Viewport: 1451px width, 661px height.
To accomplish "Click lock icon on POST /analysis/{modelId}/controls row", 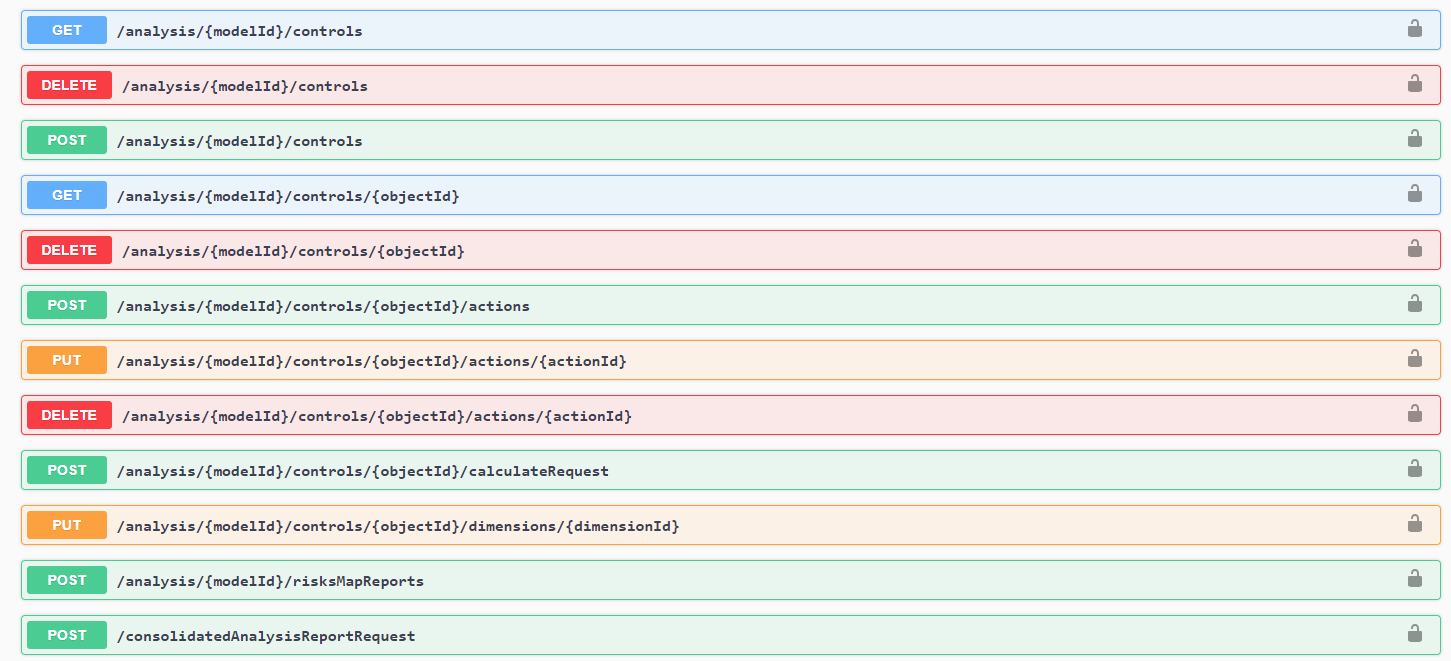I will [1414, 139].
